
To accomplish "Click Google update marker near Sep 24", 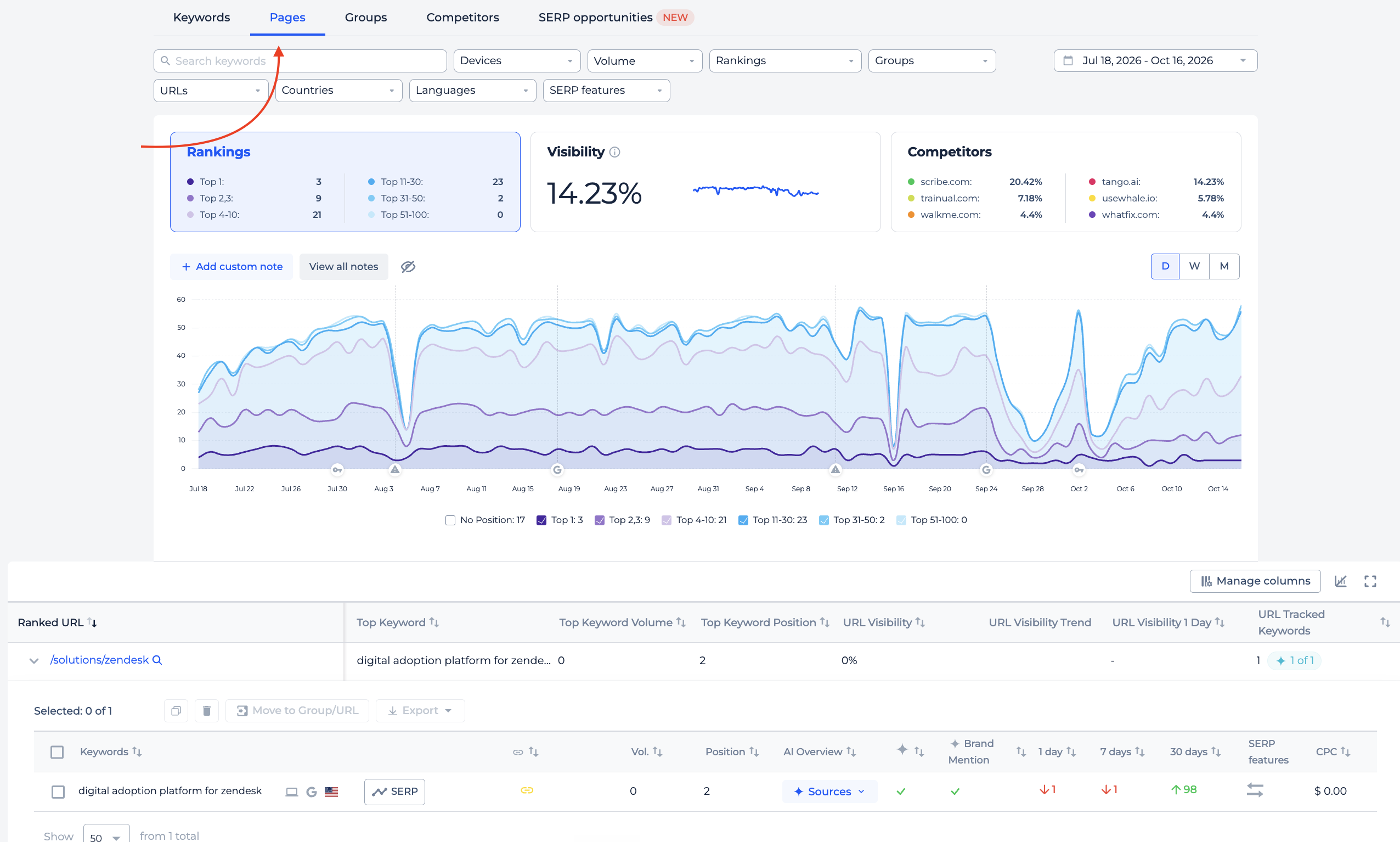I will [986, 470].
